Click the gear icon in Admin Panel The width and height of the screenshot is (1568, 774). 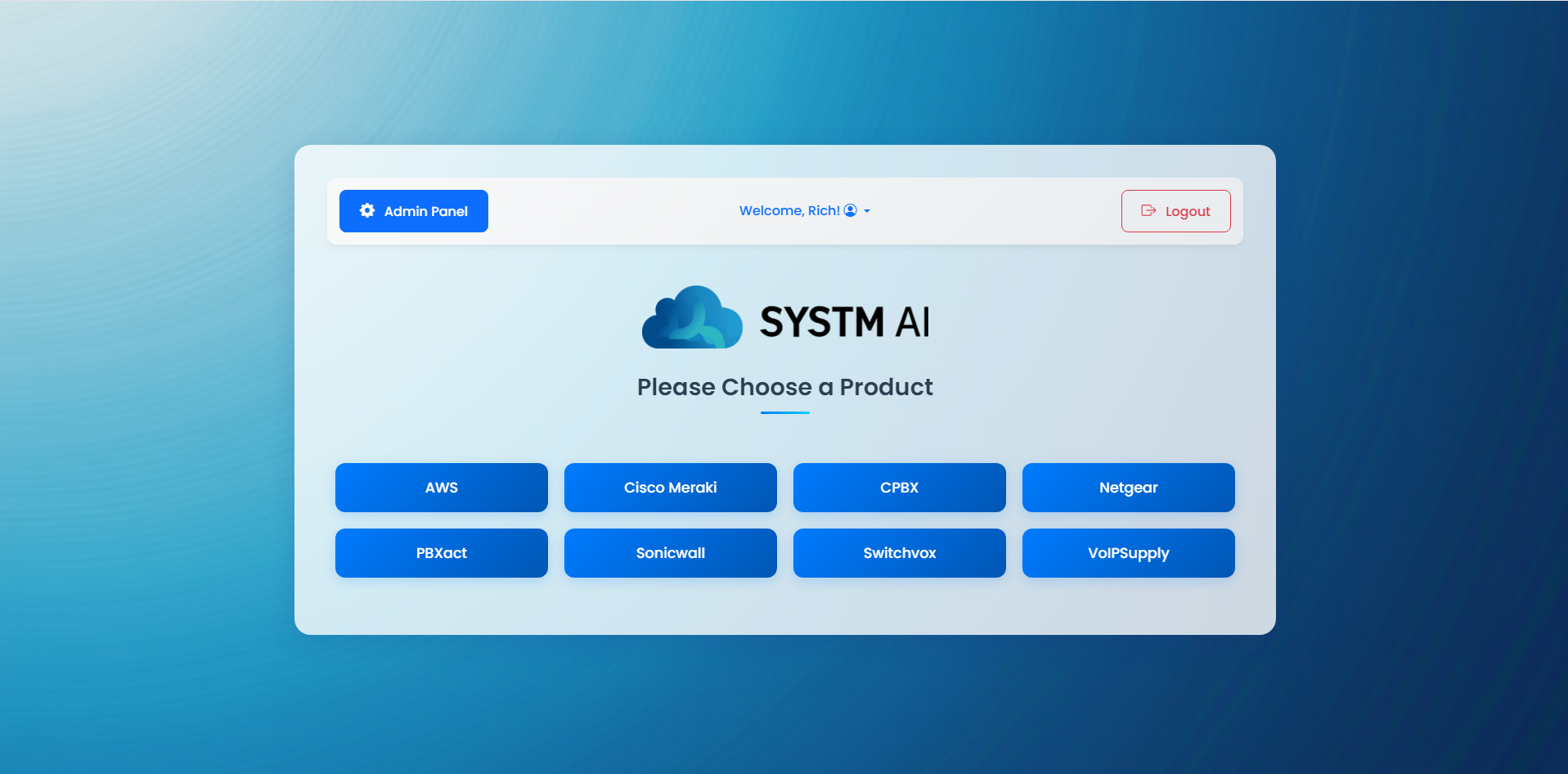pyautogui.click(x=367, y=210)
